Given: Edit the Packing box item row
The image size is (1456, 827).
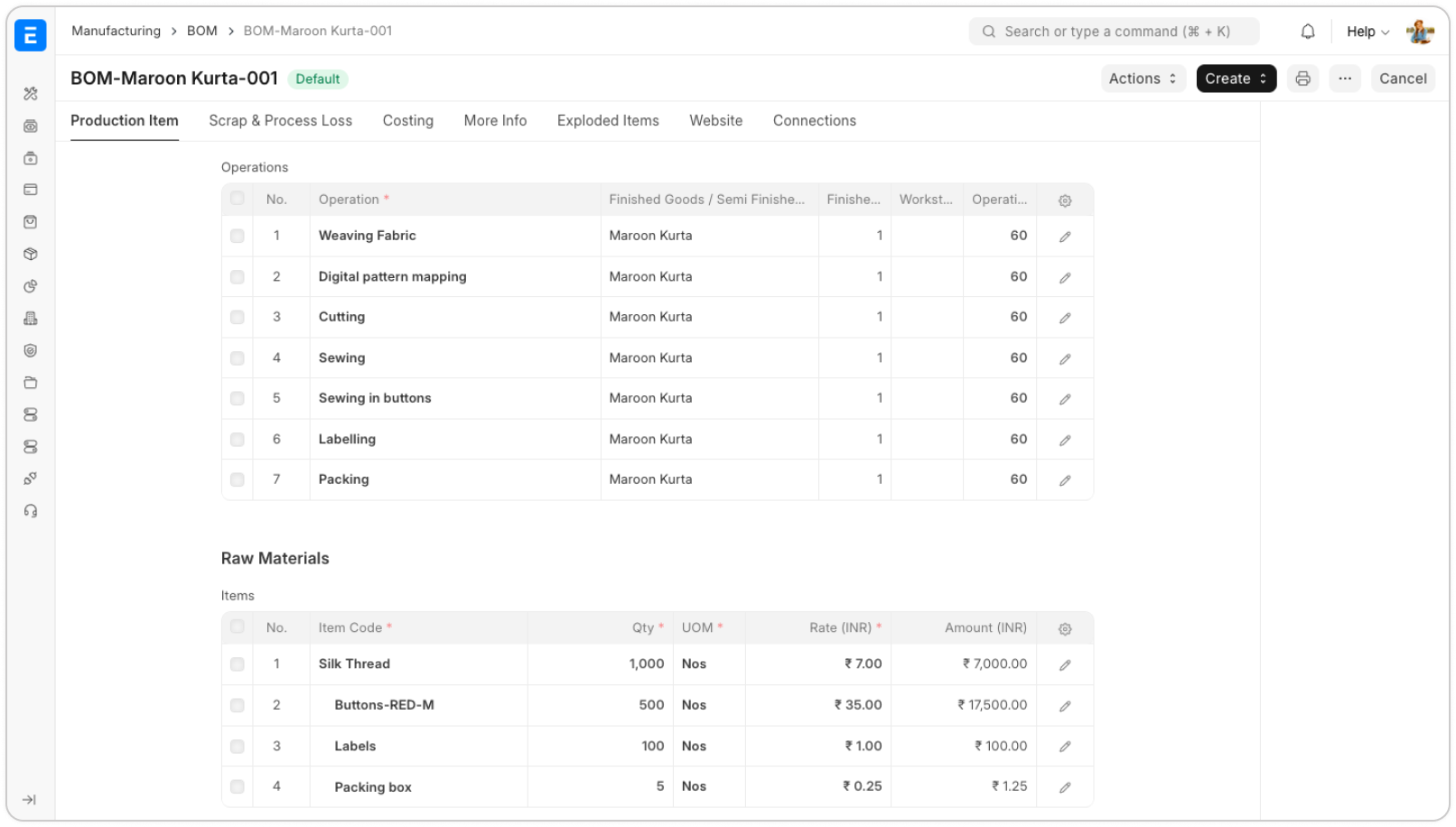Looking at the screenshot, I should pyautogui.click(x=1065, y=787).
